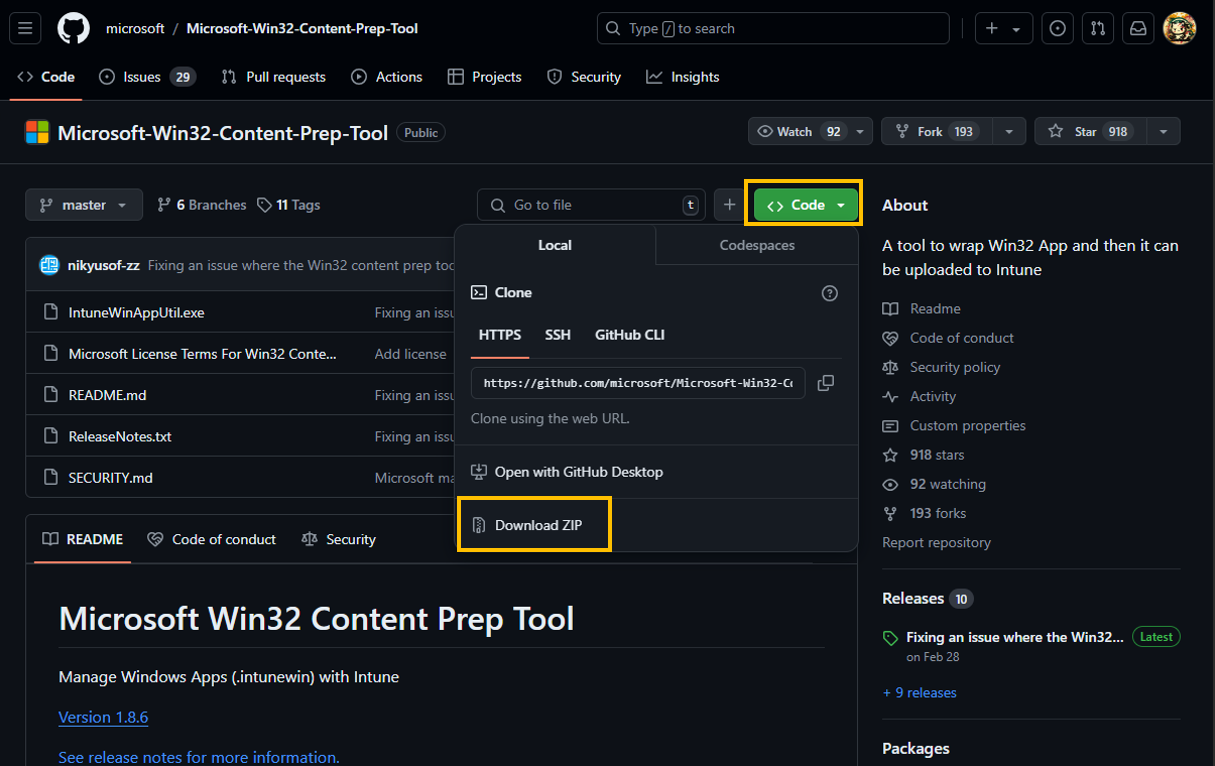The width and height of the screenshot is (1215, 766).
Task: Open IntuneWinAppUtil.exe file
Action: coord(136,313)
